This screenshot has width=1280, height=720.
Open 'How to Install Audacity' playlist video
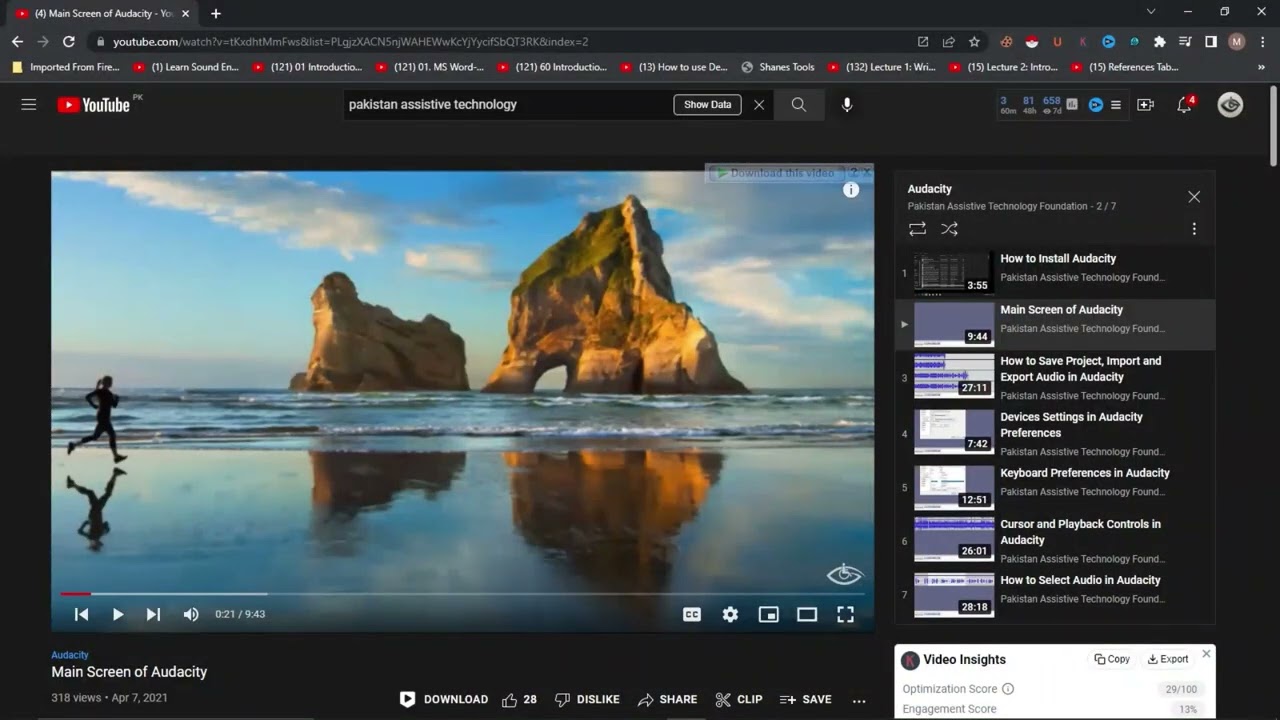pos(1055,273)
